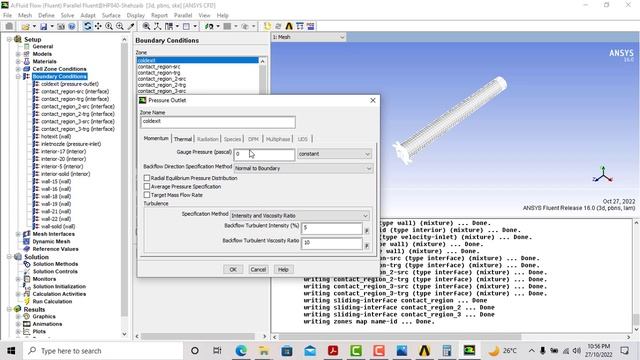Viewport: 640px width, 360px height.
Task: Open the Report menu
Action: point(159,16)
